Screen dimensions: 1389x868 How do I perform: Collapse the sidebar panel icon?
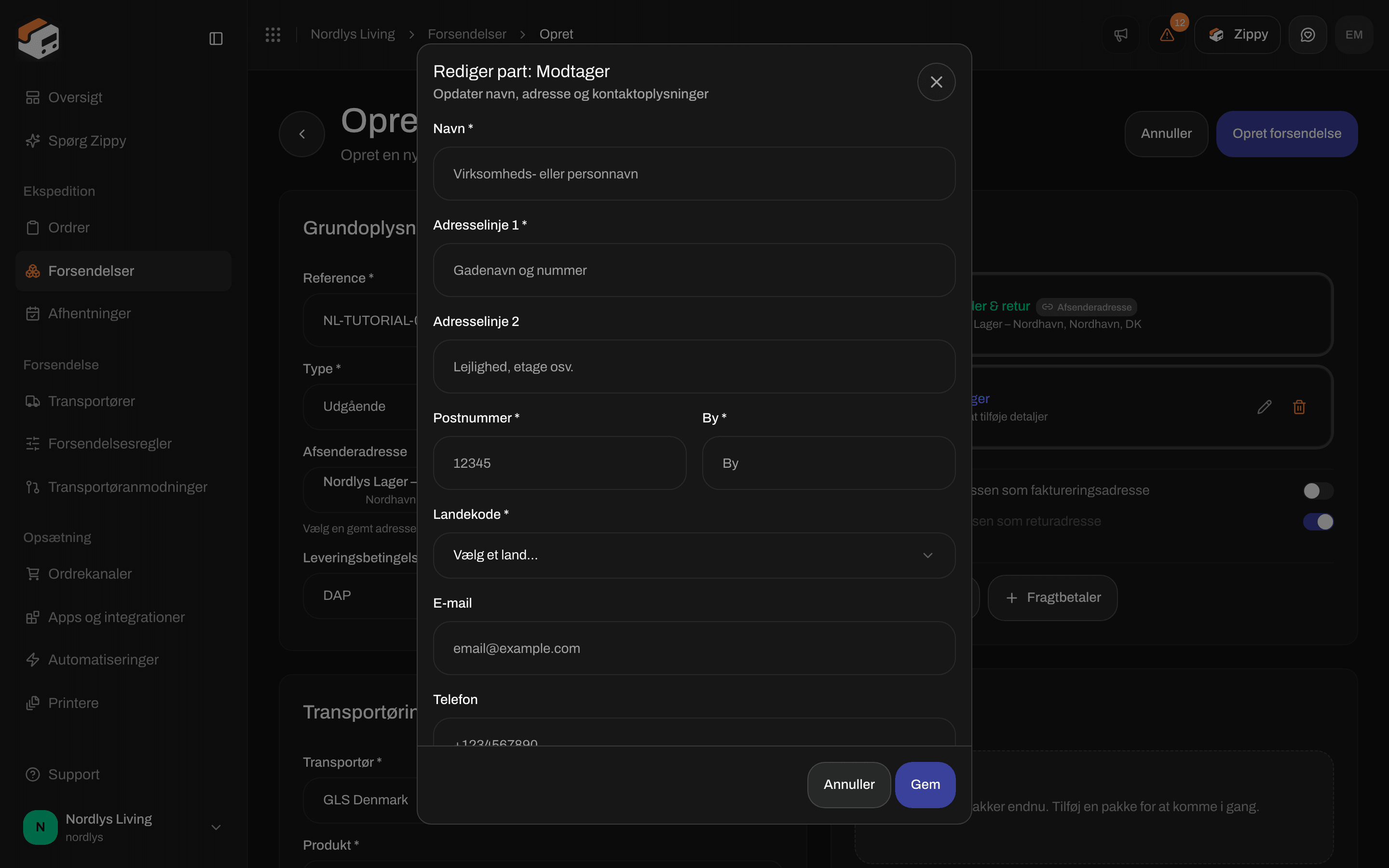(x=216, y=39)
